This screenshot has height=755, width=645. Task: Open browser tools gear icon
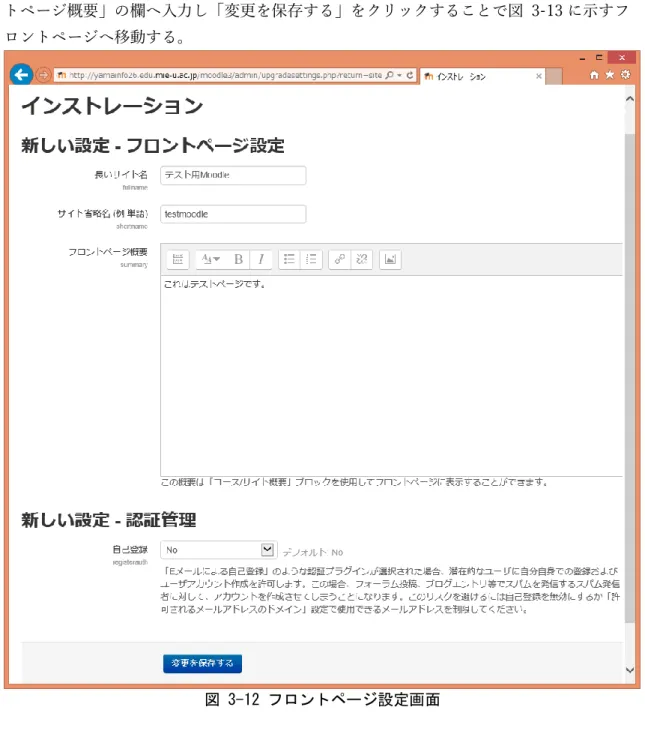pyautogui.click(x=625, y=75)
